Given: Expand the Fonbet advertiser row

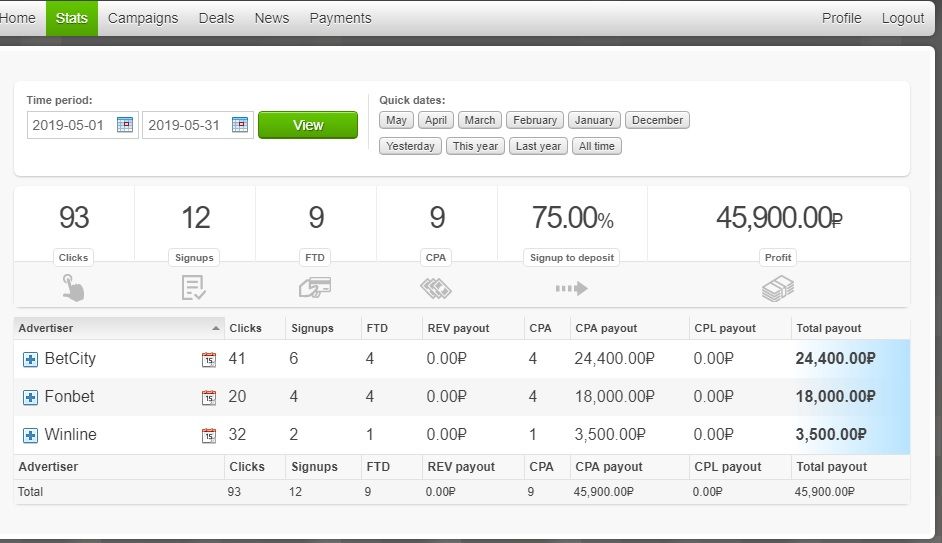Looking at the screenshot, I should tap(30, 397).
